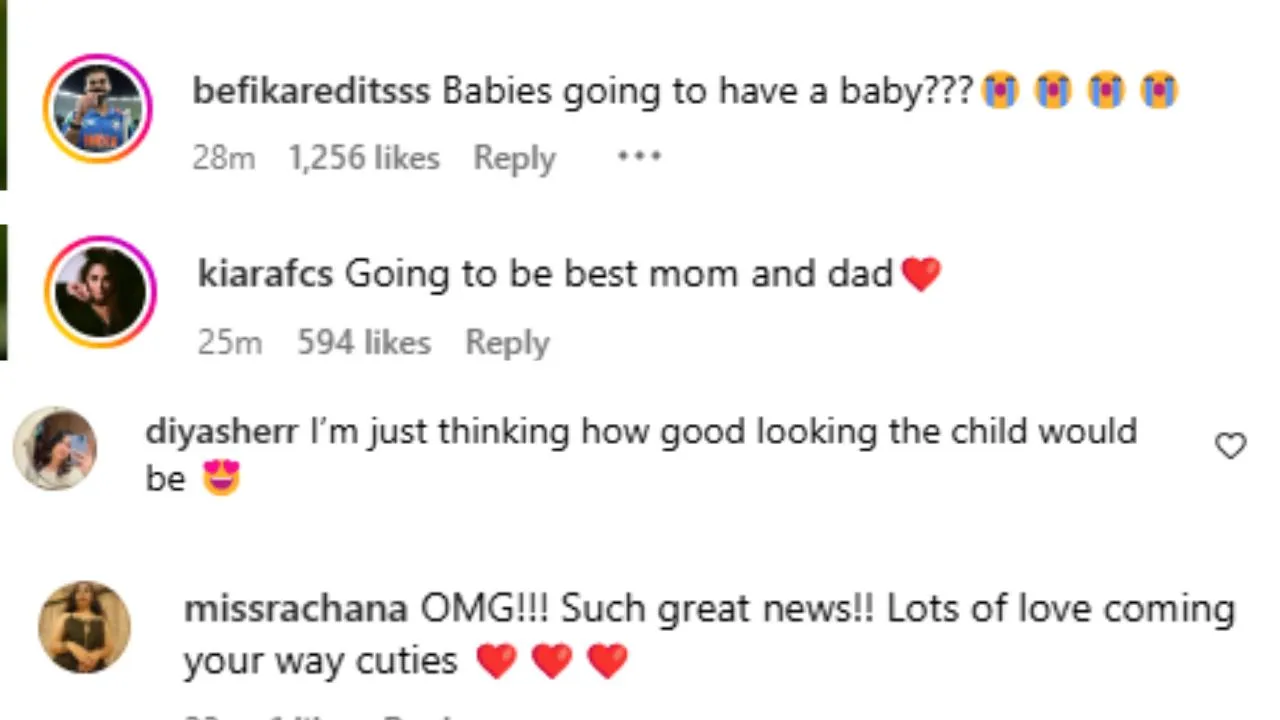Image resolution: width=1280 pixels, height=720 pixels.
Task: Click the diyasherr username
Action: 222,432
